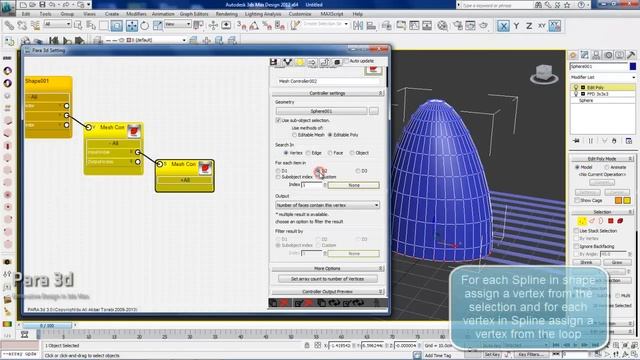Collapse the Controller settings rollout
Viewport: 640px width, 360px height.
327,93
